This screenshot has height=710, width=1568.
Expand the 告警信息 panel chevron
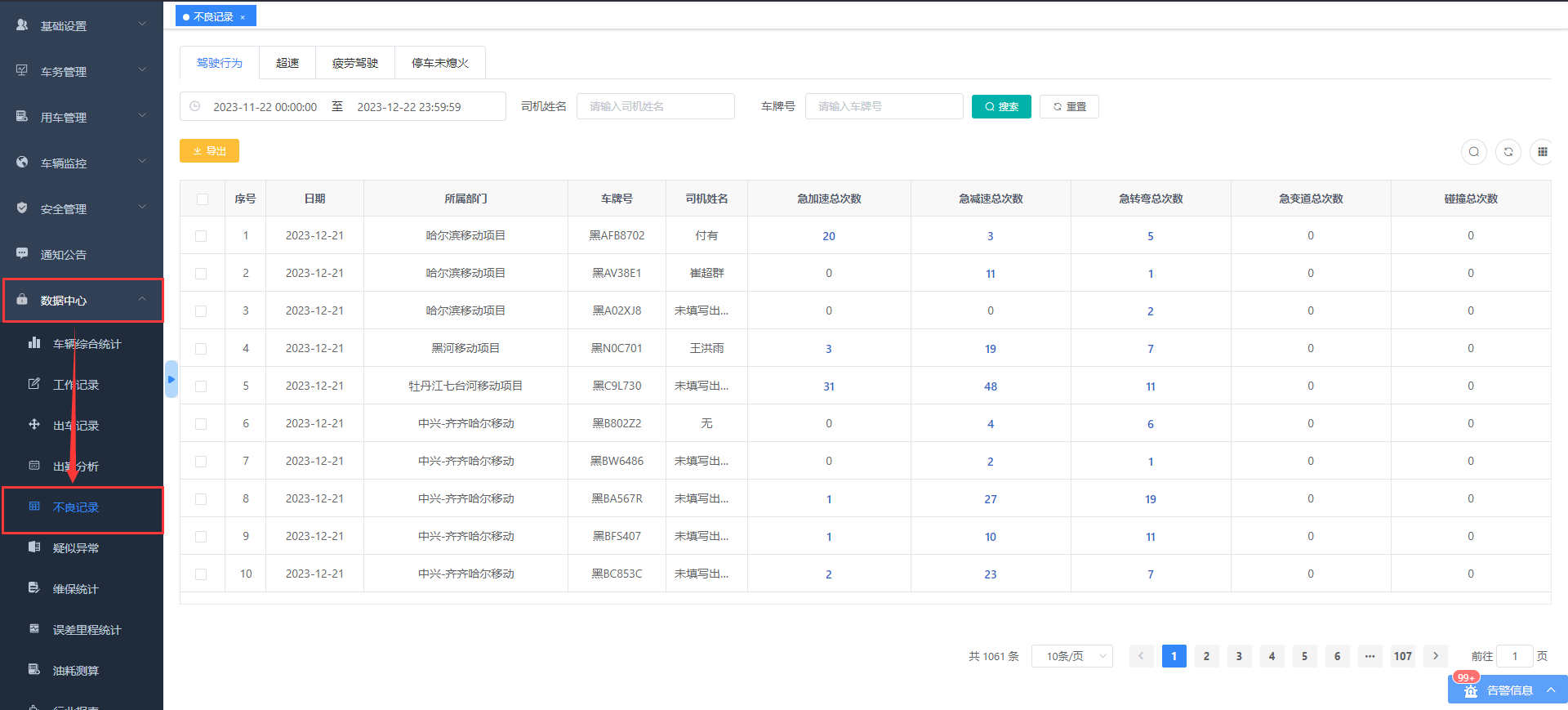click(x=1551, y=690)
